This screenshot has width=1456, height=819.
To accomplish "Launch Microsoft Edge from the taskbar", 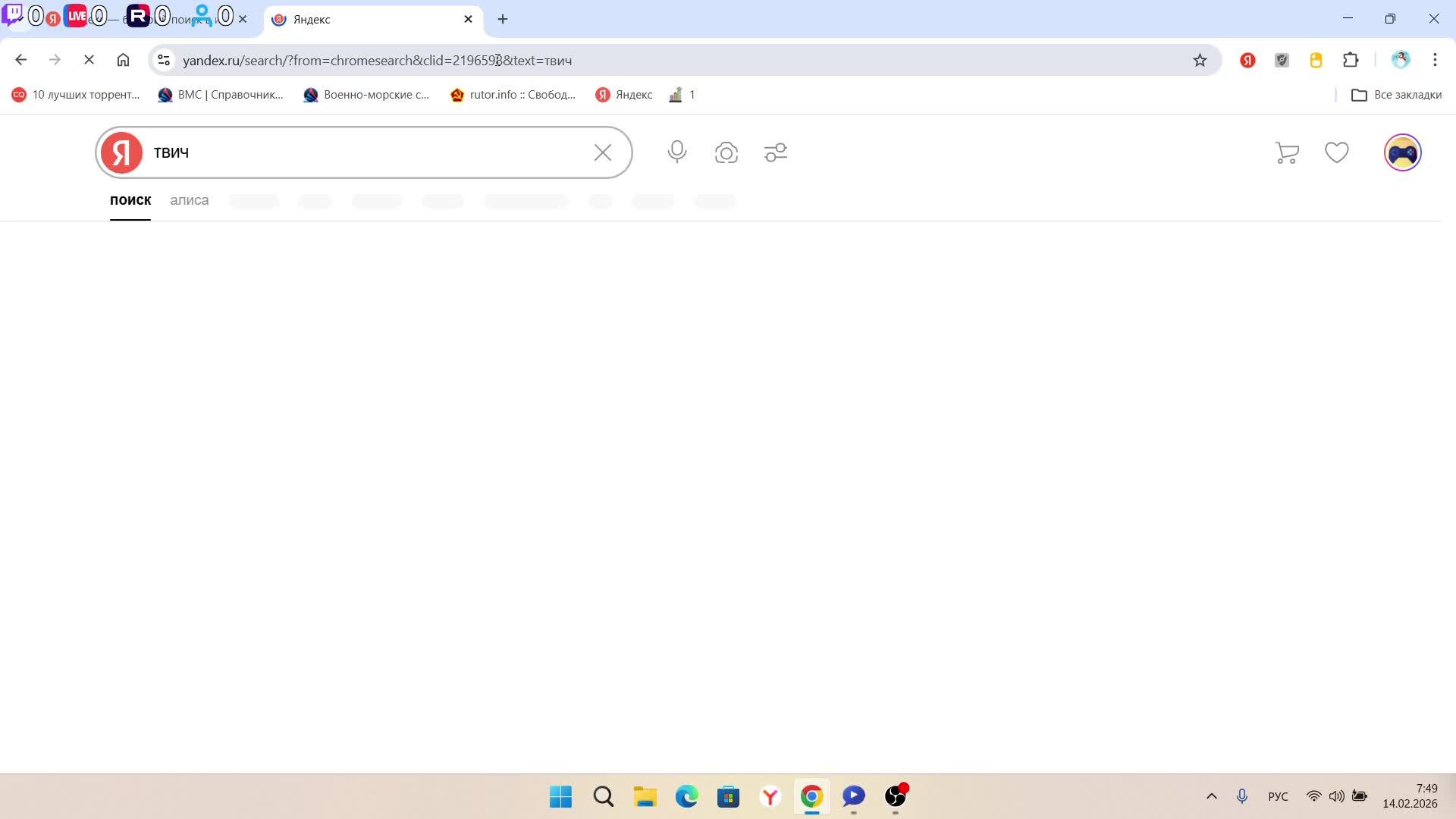I will point(686,796).
